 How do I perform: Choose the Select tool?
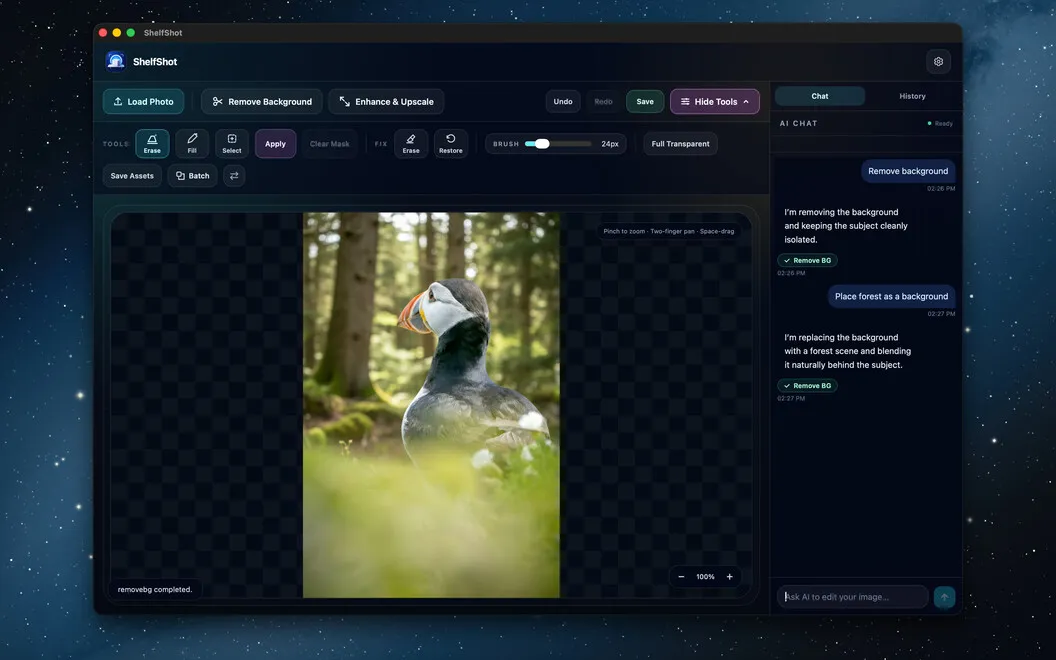232,143
